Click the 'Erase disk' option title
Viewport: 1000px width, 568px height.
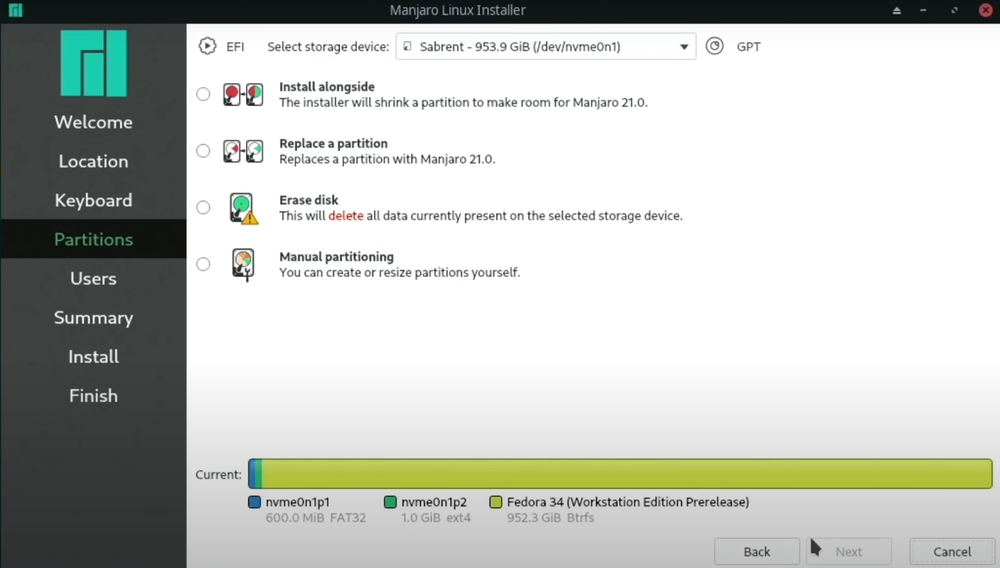(309, 200)
